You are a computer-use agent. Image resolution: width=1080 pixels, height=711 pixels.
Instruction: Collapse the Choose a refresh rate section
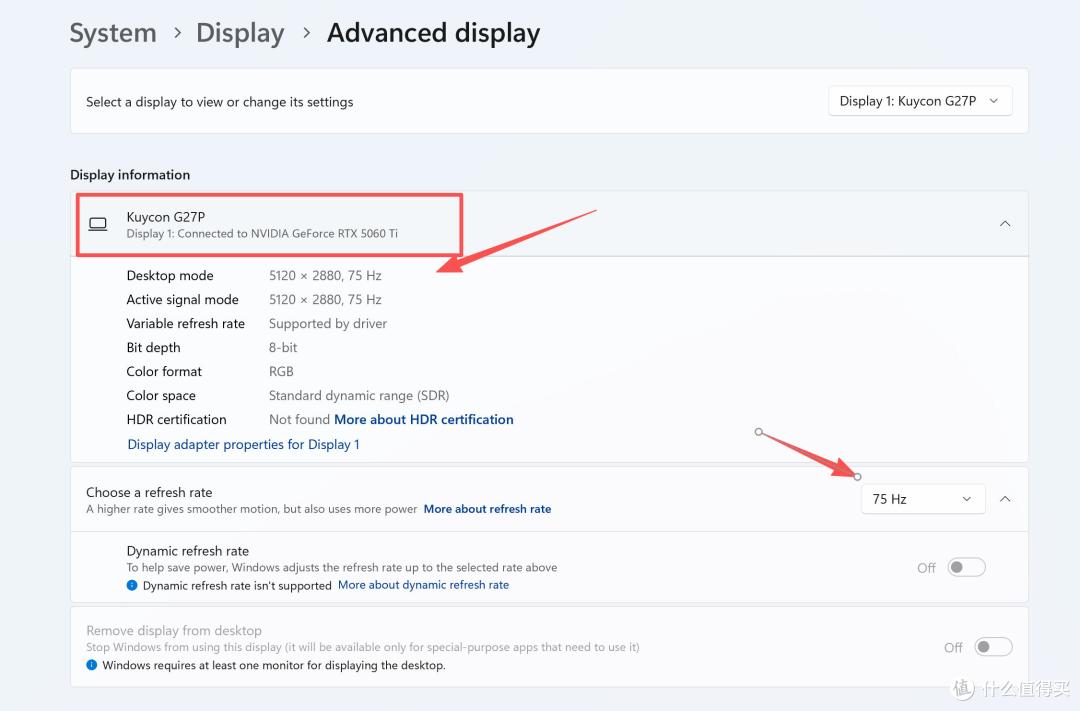click(x=1005, y=499)
